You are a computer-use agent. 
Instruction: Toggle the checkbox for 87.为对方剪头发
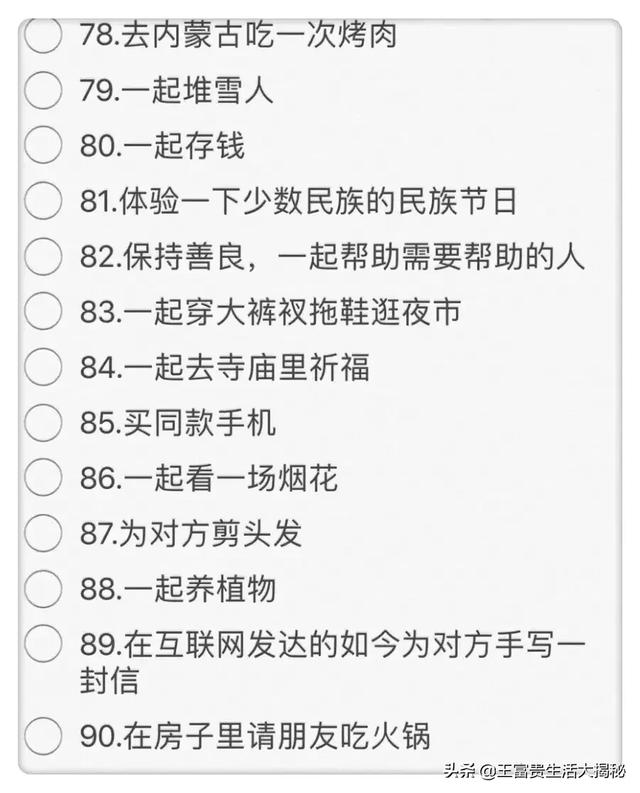click(43, 533)
